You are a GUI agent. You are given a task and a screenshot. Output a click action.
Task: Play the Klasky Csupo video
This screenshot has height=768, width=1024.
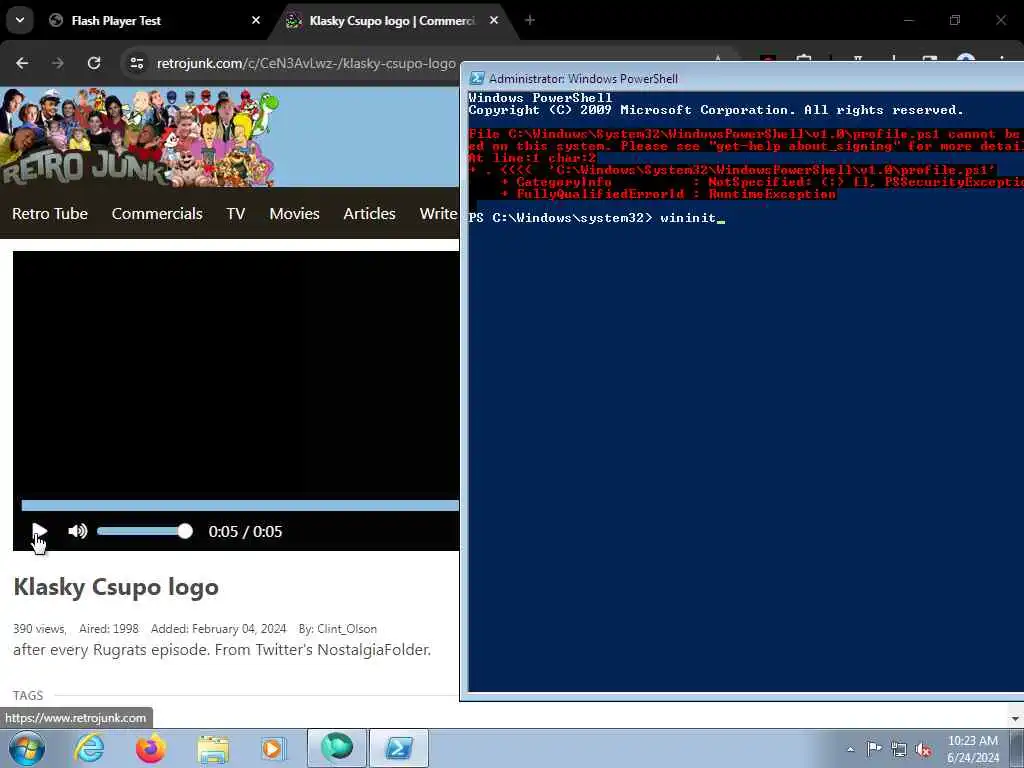(39, 531)
